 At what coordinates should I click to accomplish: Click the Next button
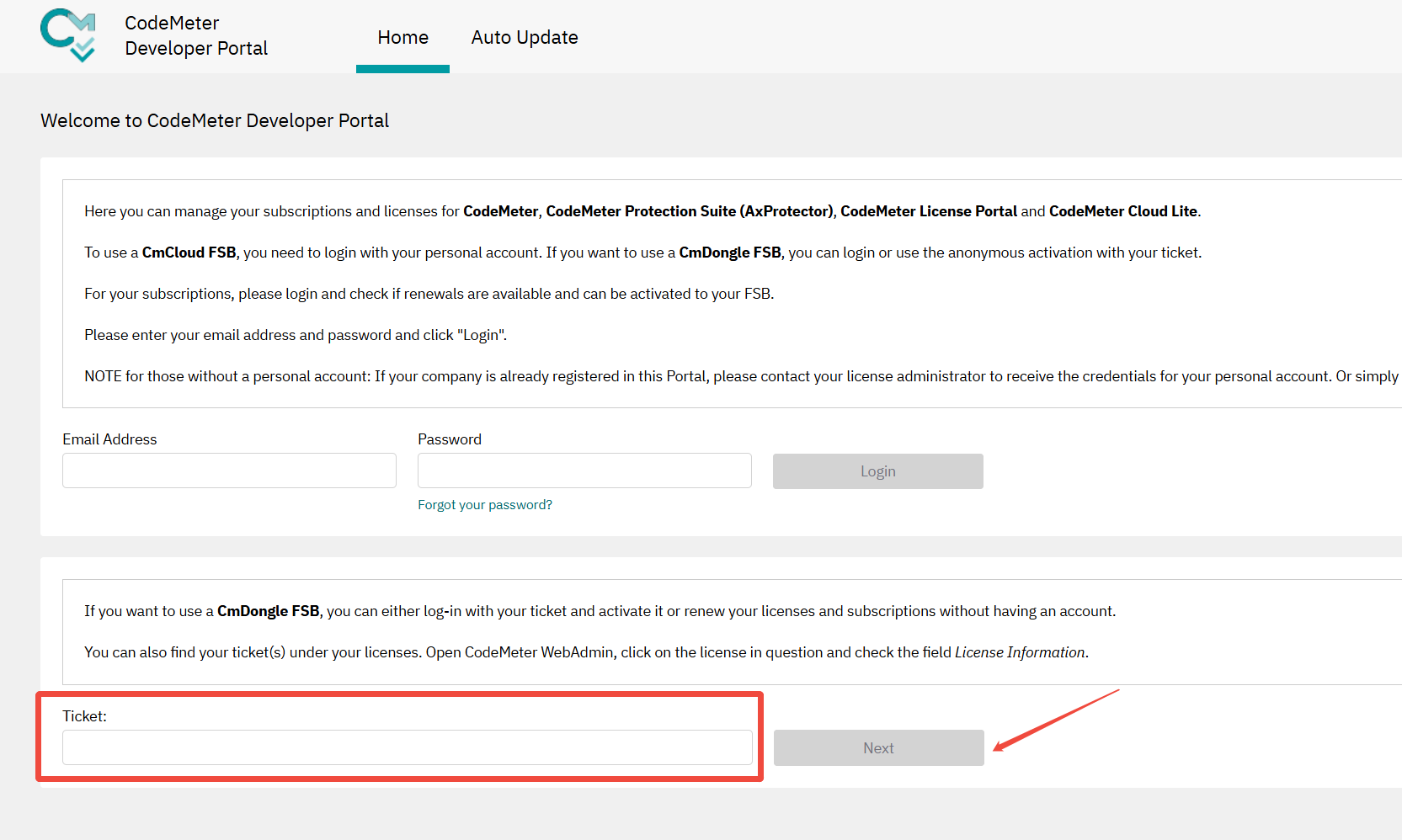tap(878, 748)
